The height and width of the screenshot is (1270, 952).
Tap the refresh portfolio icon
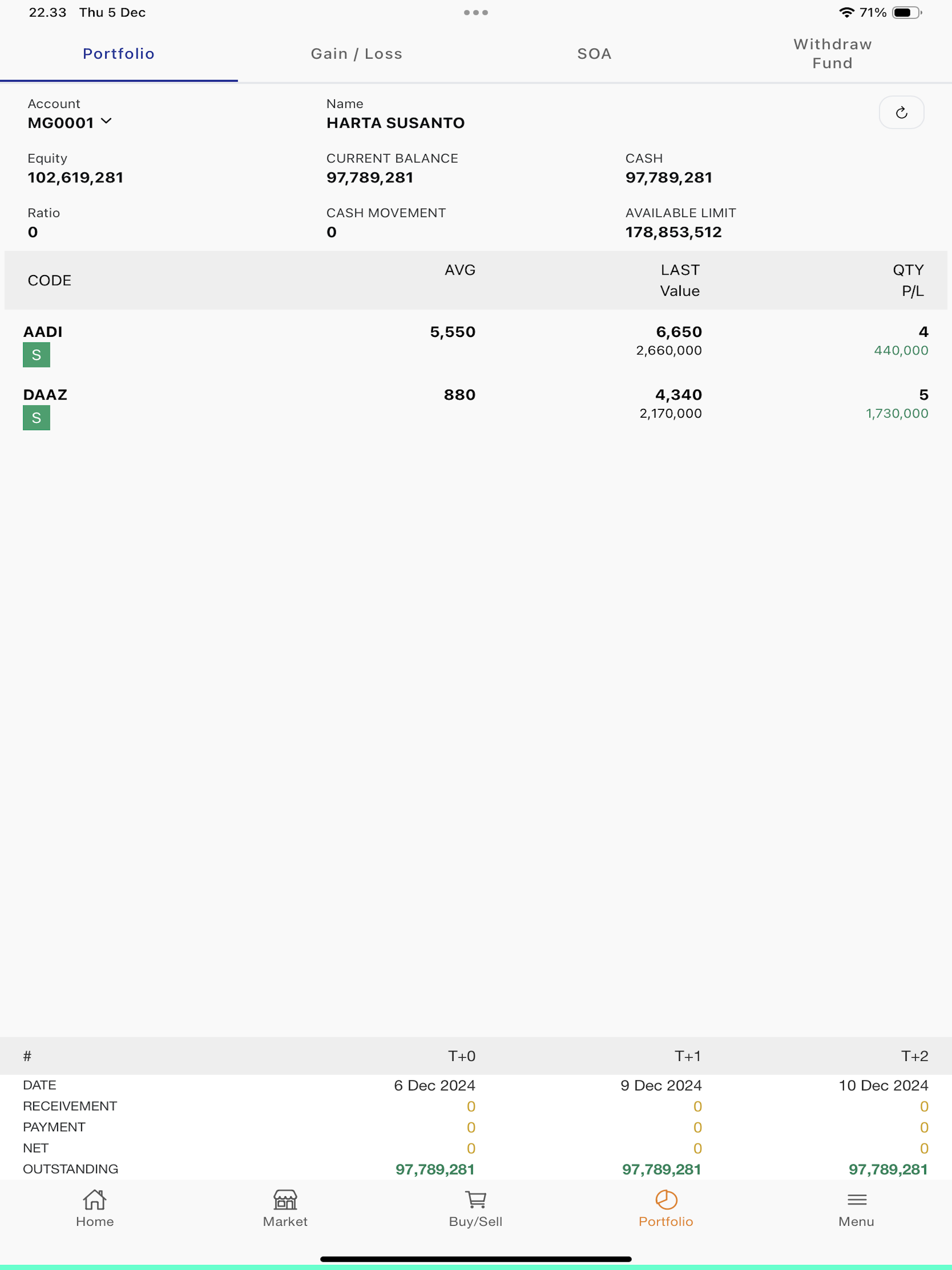(901, 113)
